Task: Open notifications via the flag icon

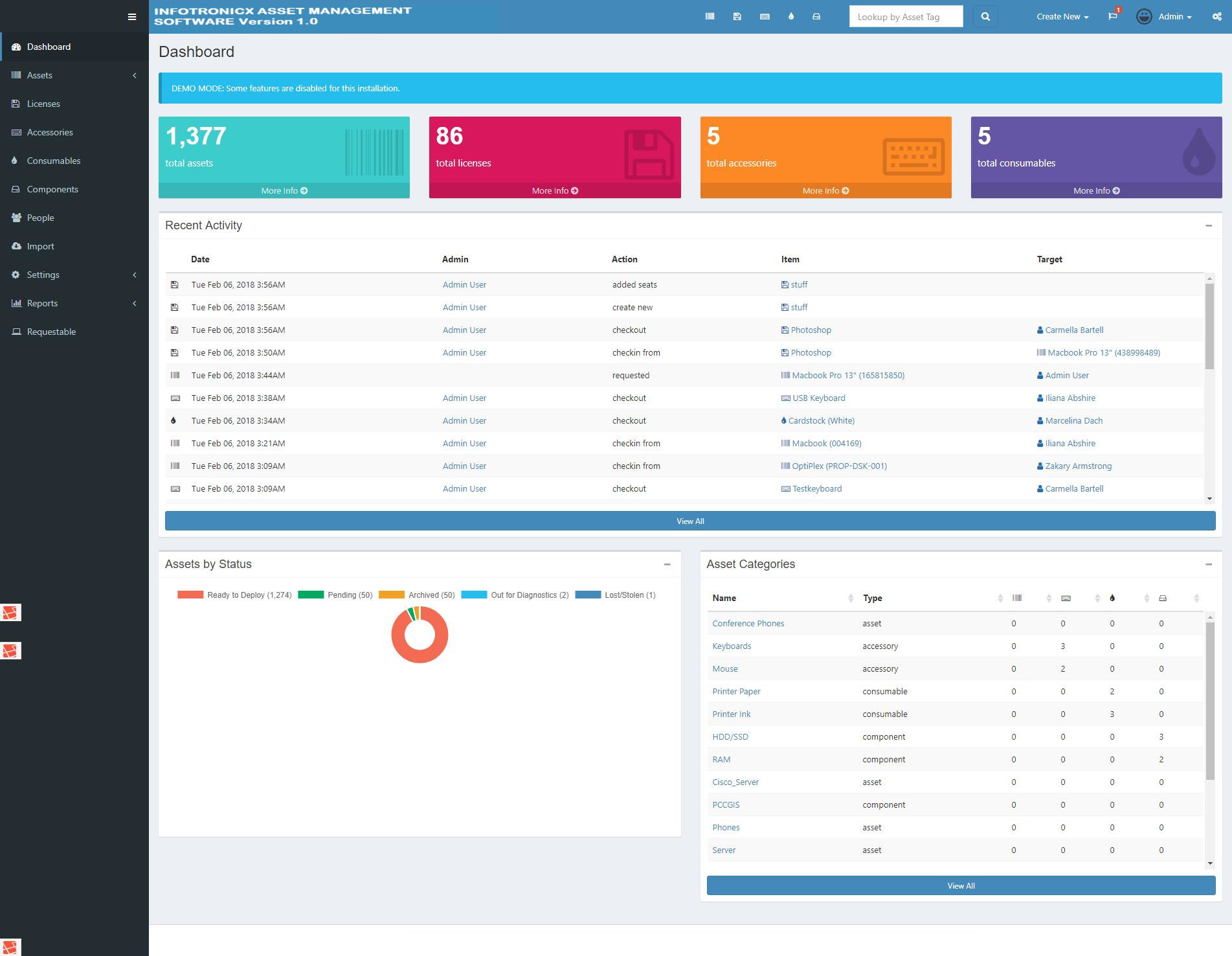Action: [1113, 16]
